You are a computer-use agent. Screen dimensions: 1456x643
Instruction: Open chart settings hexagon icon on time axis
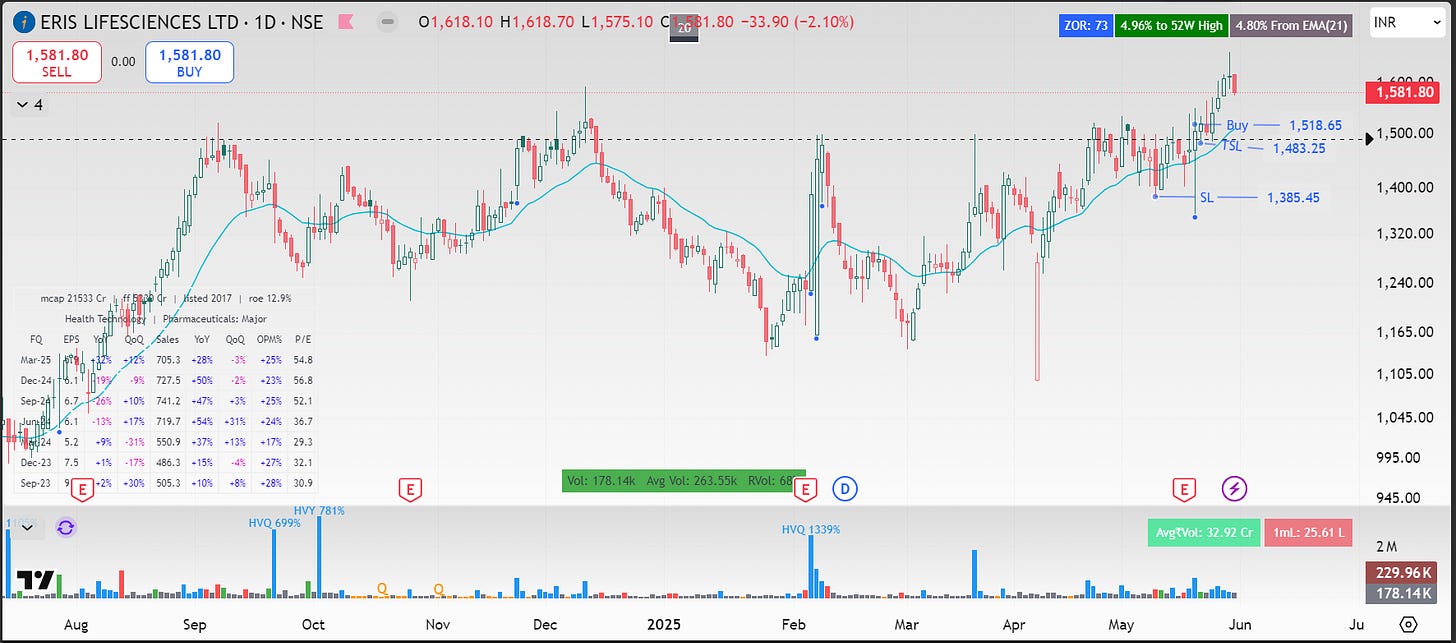pos(1408,624)
